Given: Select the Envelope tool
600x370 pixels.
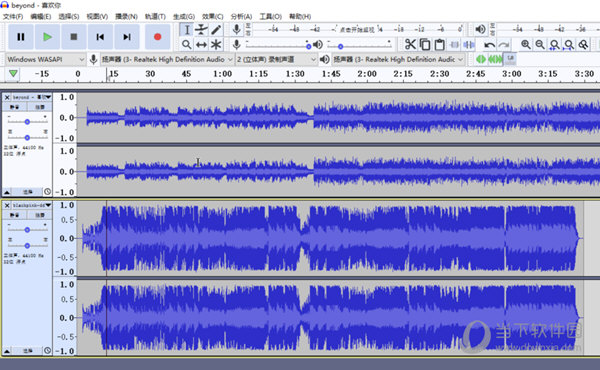Looking at the screenshot, I should pos(201,29).
